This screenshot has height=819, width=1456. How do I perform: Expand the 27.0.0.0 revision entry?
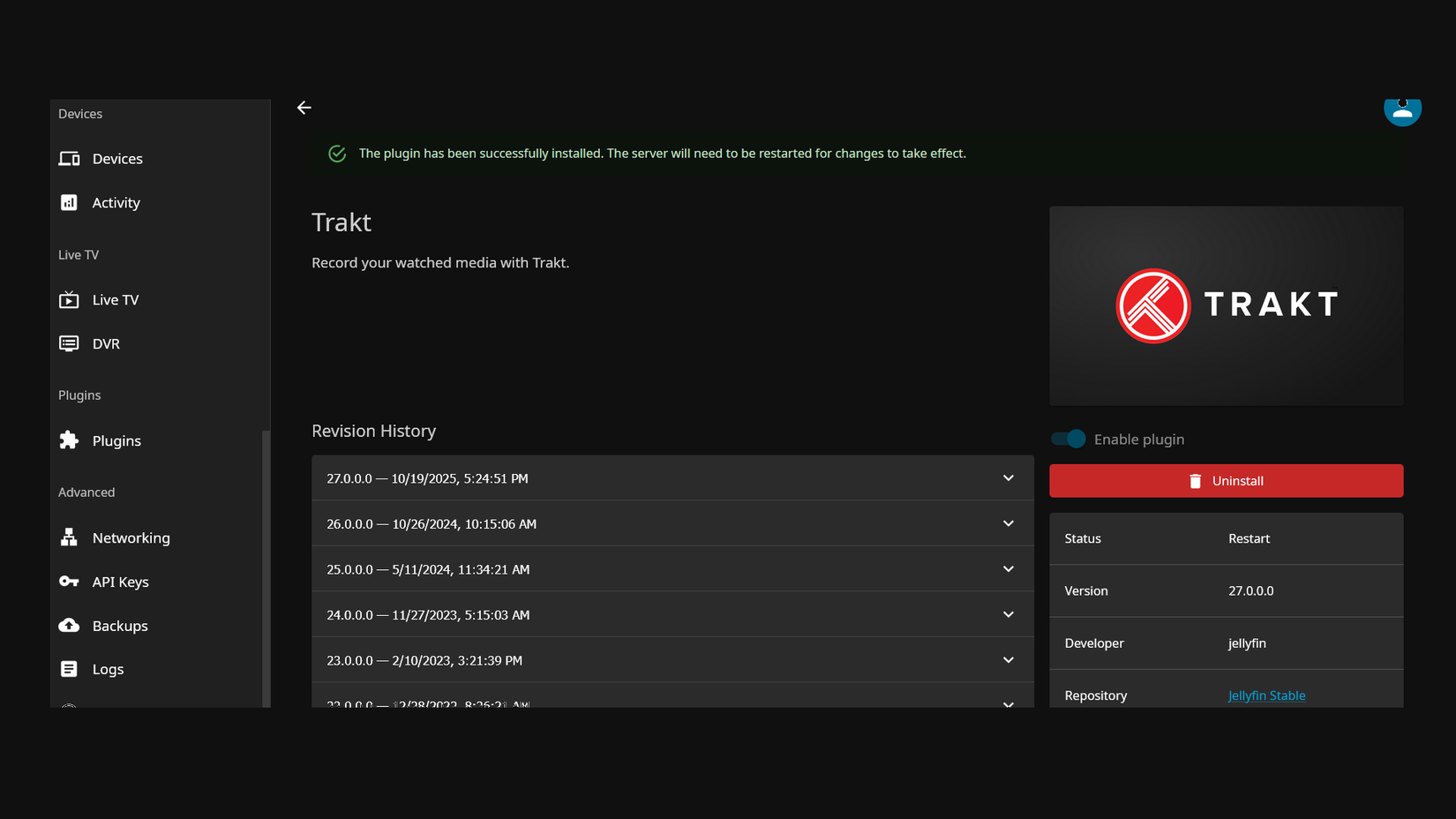[x=672, y=478]
